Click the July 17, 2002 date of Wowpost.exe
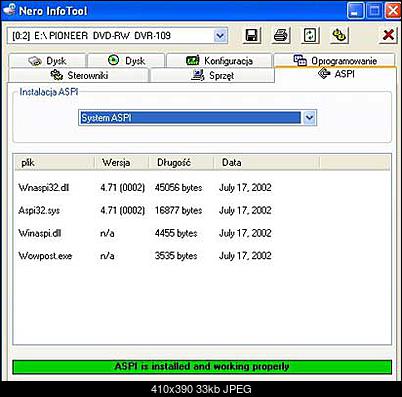402x397 pixels. click(245, 256)
